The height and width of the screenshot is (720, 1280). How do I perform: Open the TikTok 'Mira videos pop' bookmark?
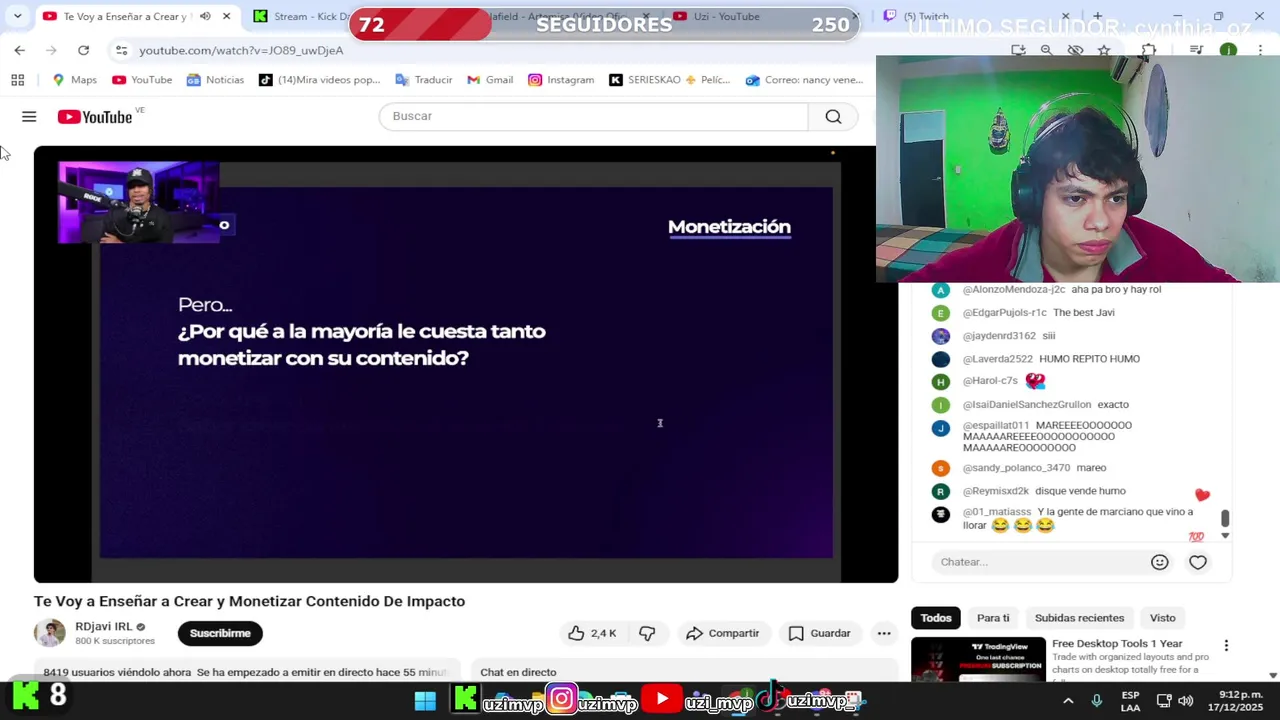click(x=320, y=80)
